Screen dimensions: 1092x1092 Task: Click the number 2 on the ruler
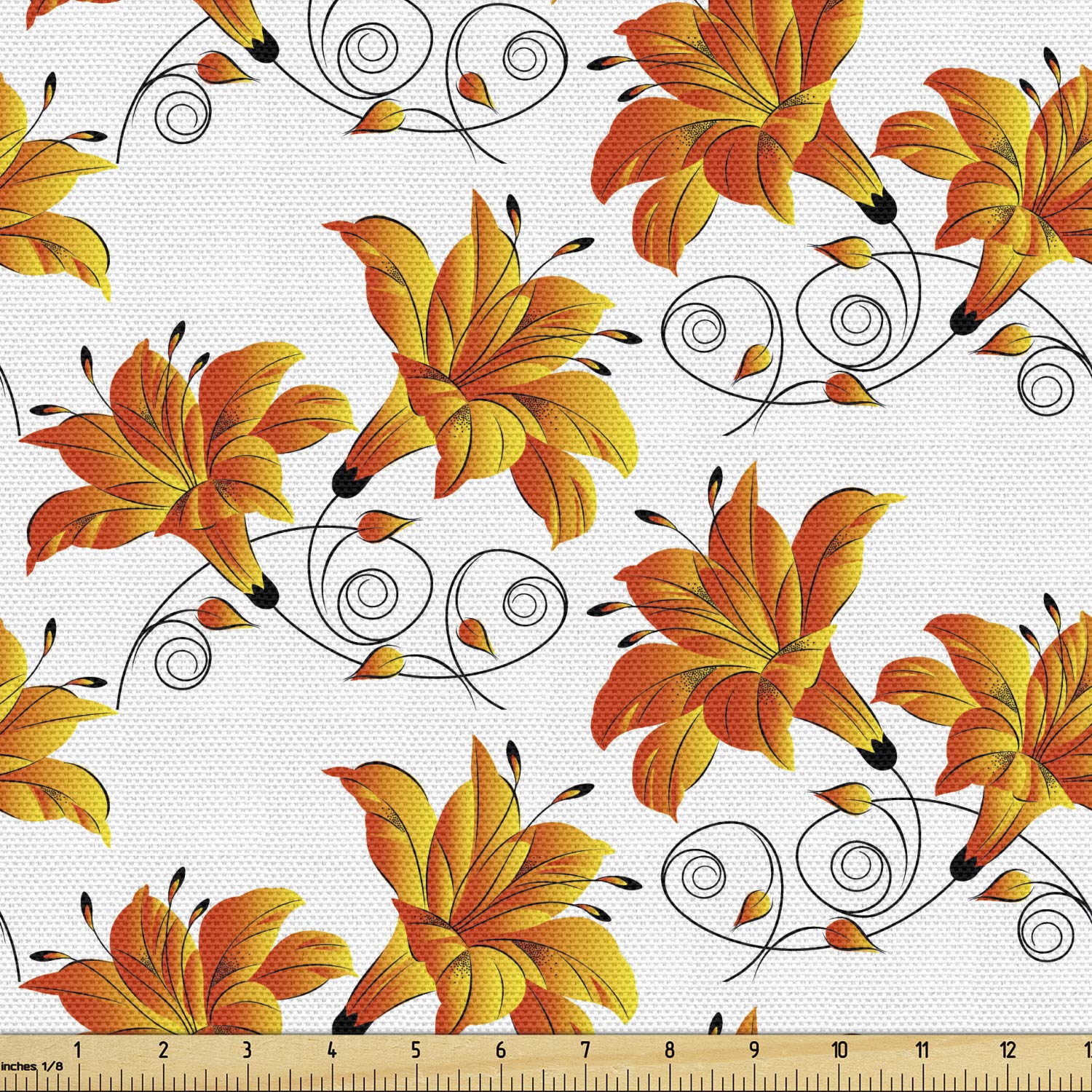click(x=163, y=1051)
